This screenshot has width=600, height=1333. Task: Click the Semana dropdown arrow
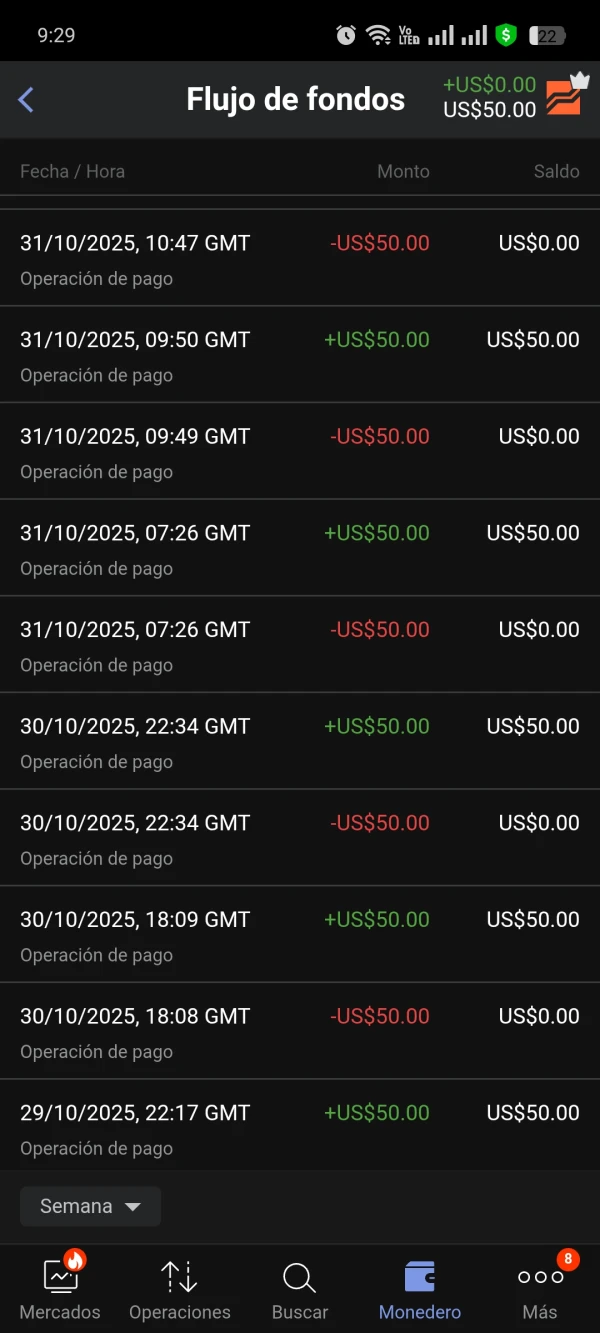pos(132,1207)
